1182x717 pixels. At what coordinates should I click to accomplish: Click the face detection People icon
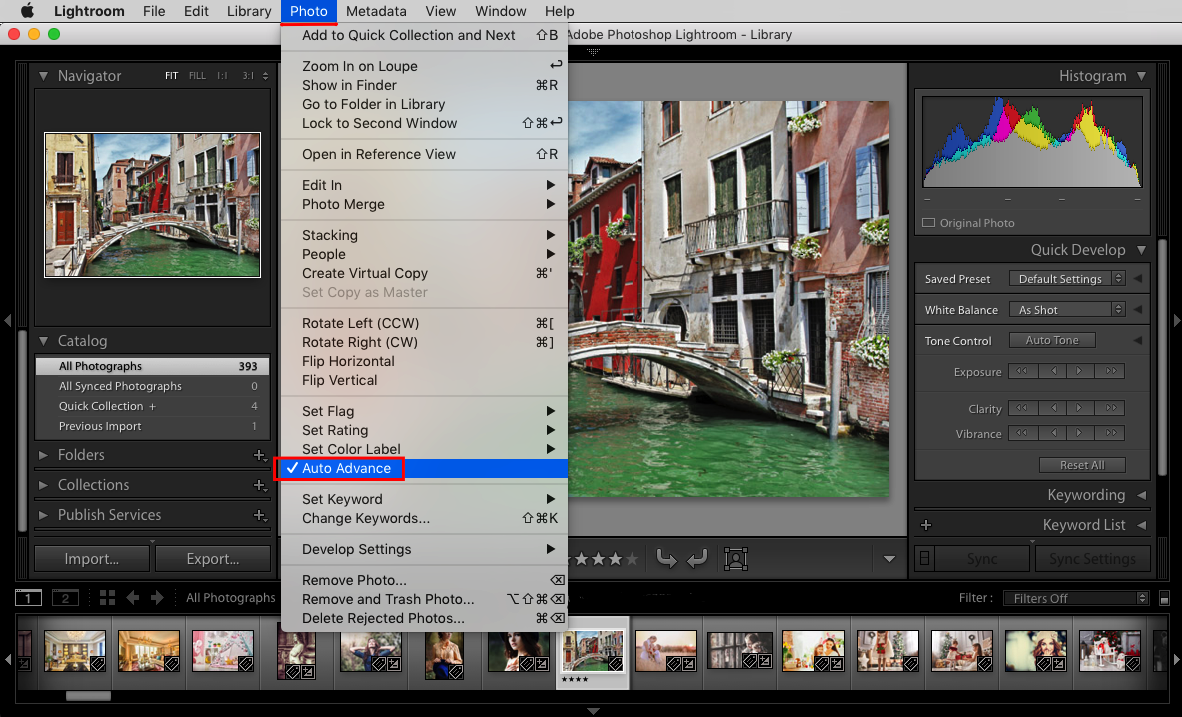[736, 559]
